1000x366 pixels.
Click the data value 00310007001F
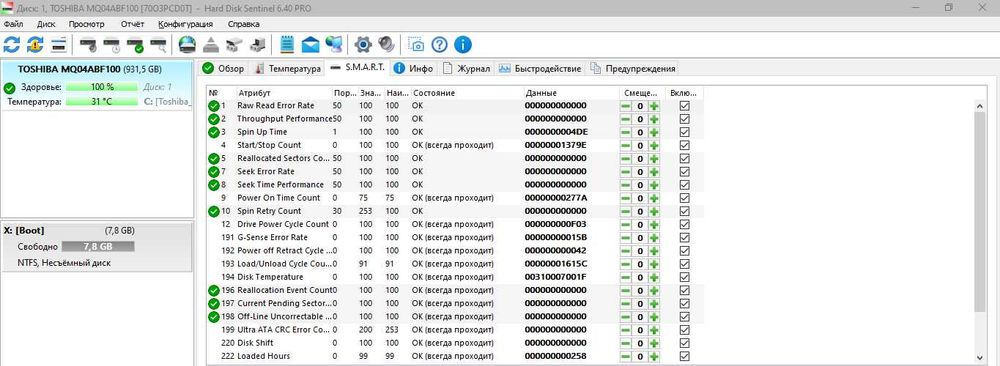point(555,277)
